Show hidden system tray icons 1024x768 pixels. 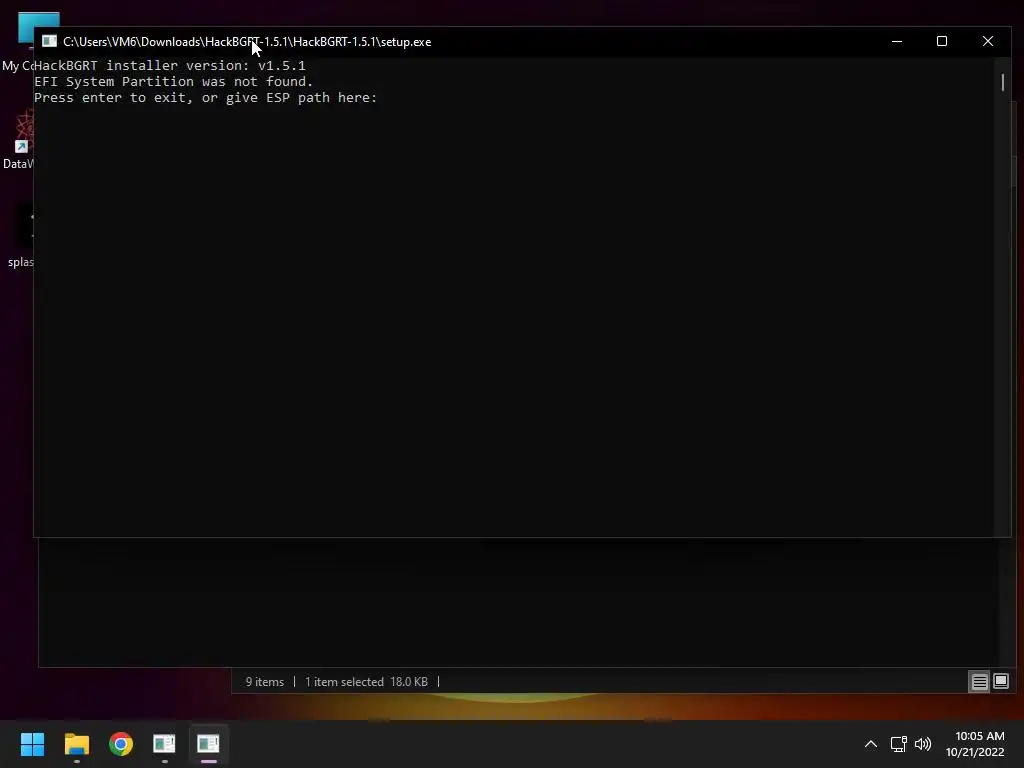tap(871, 744)
